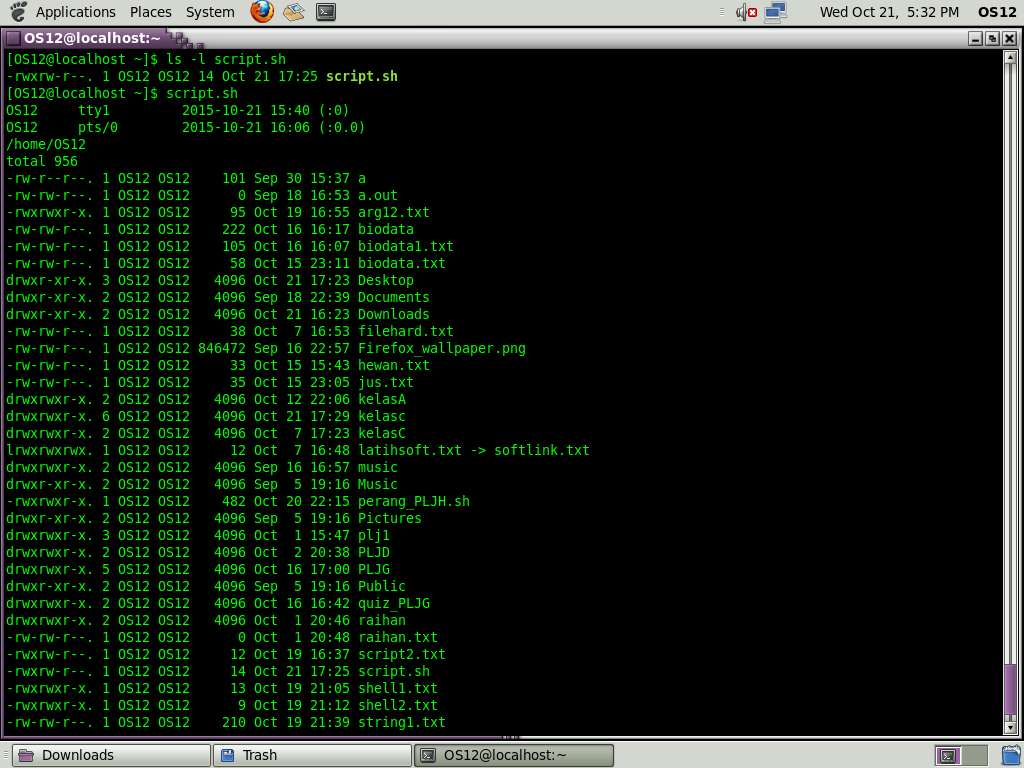Open the Trash icon at bottom-right corner

pos(1012,755)
